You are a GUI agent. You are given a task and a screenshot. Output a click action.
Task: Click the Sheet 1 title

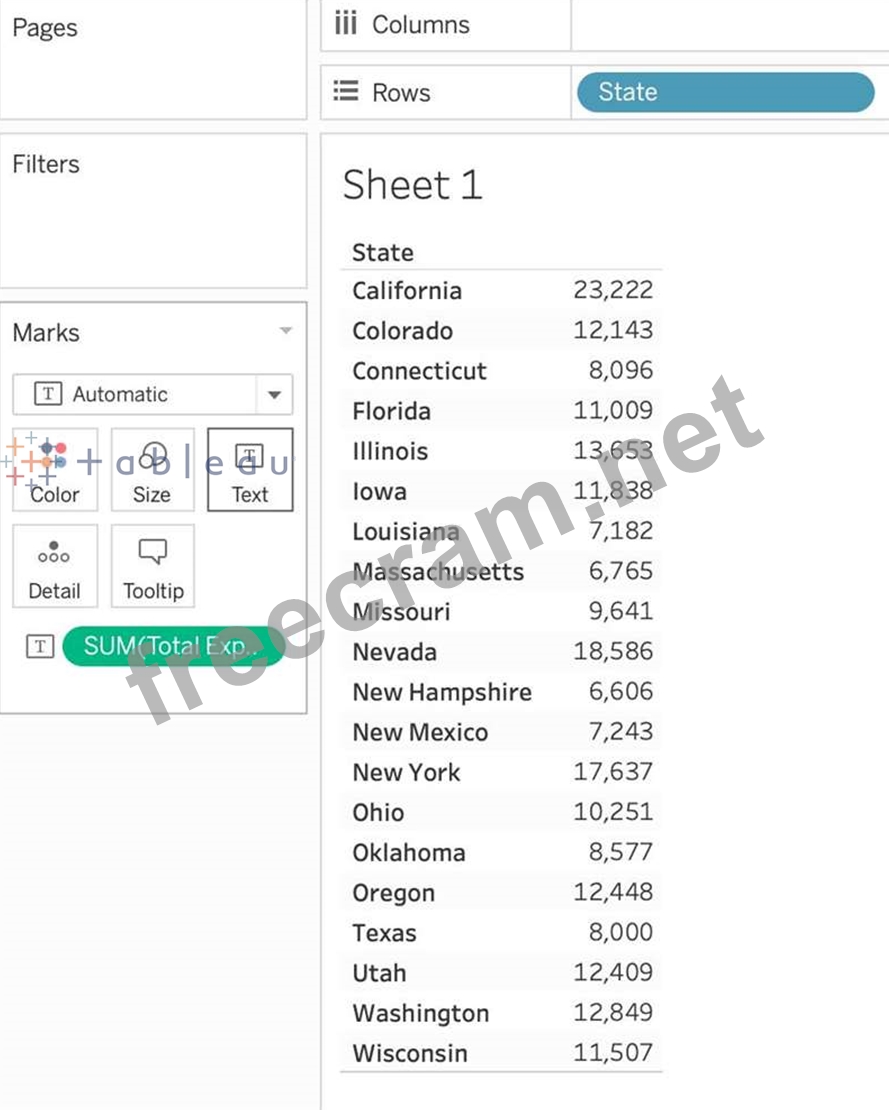(412, 185)
